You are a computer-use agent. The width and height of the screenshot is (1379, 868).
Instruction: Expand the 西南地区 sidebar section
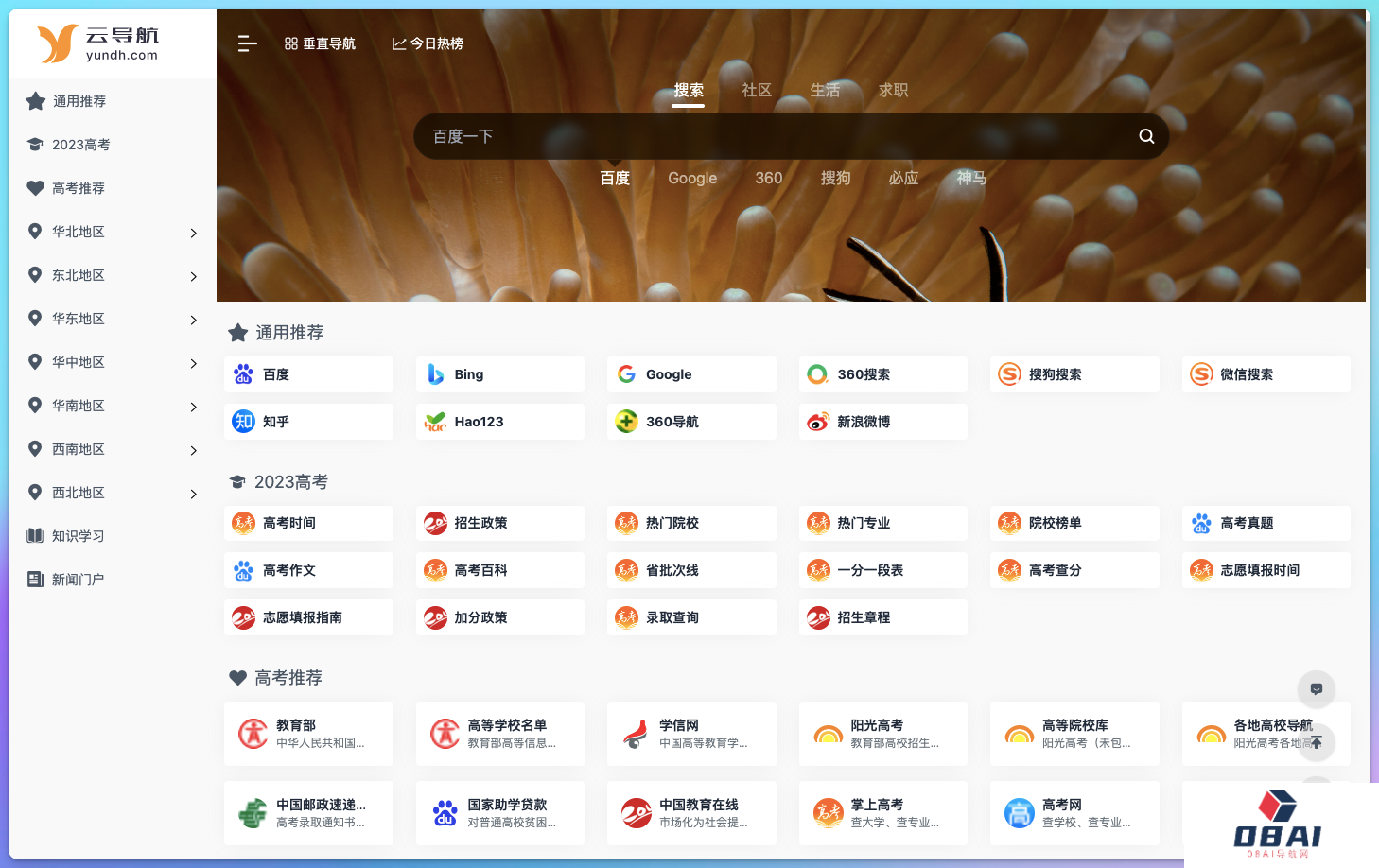click(x=112, y=449)
